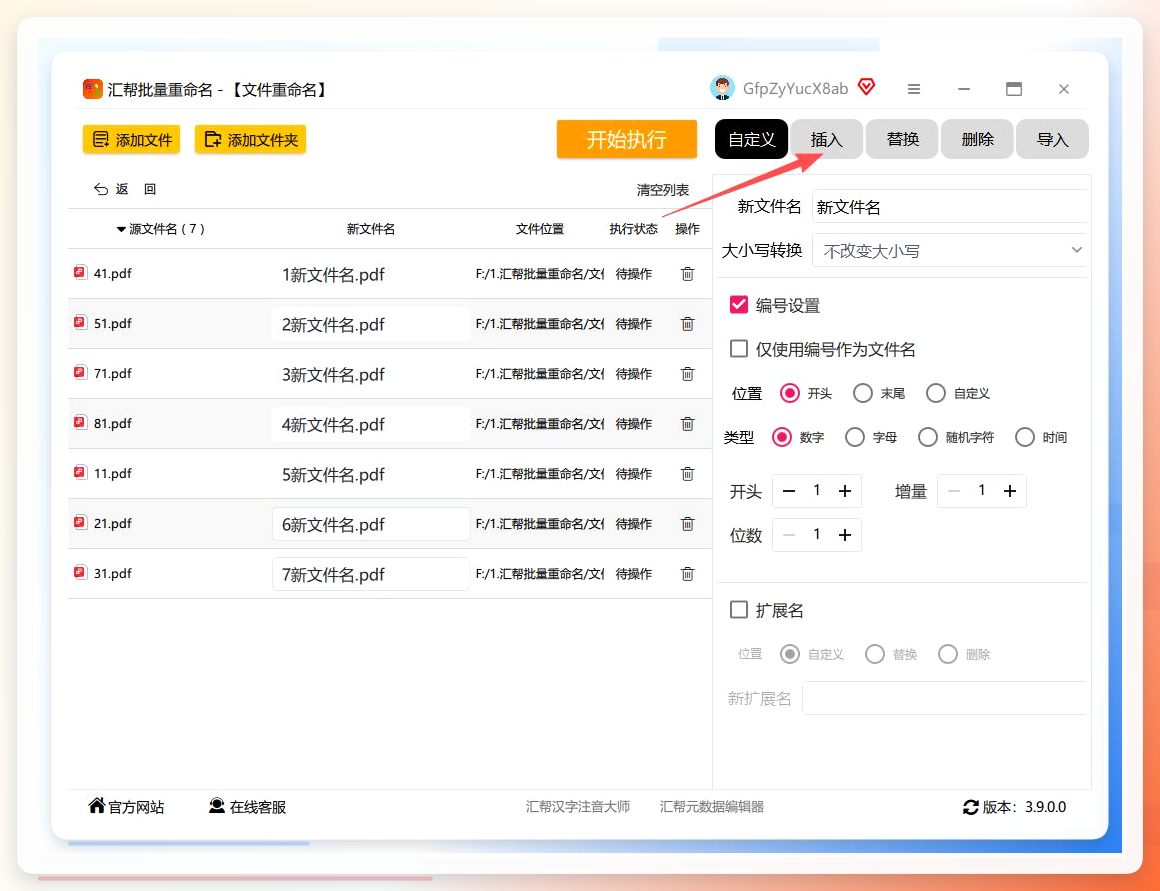Sort by 源文件名 column header arrow
1160x891 pixels.
121,229
